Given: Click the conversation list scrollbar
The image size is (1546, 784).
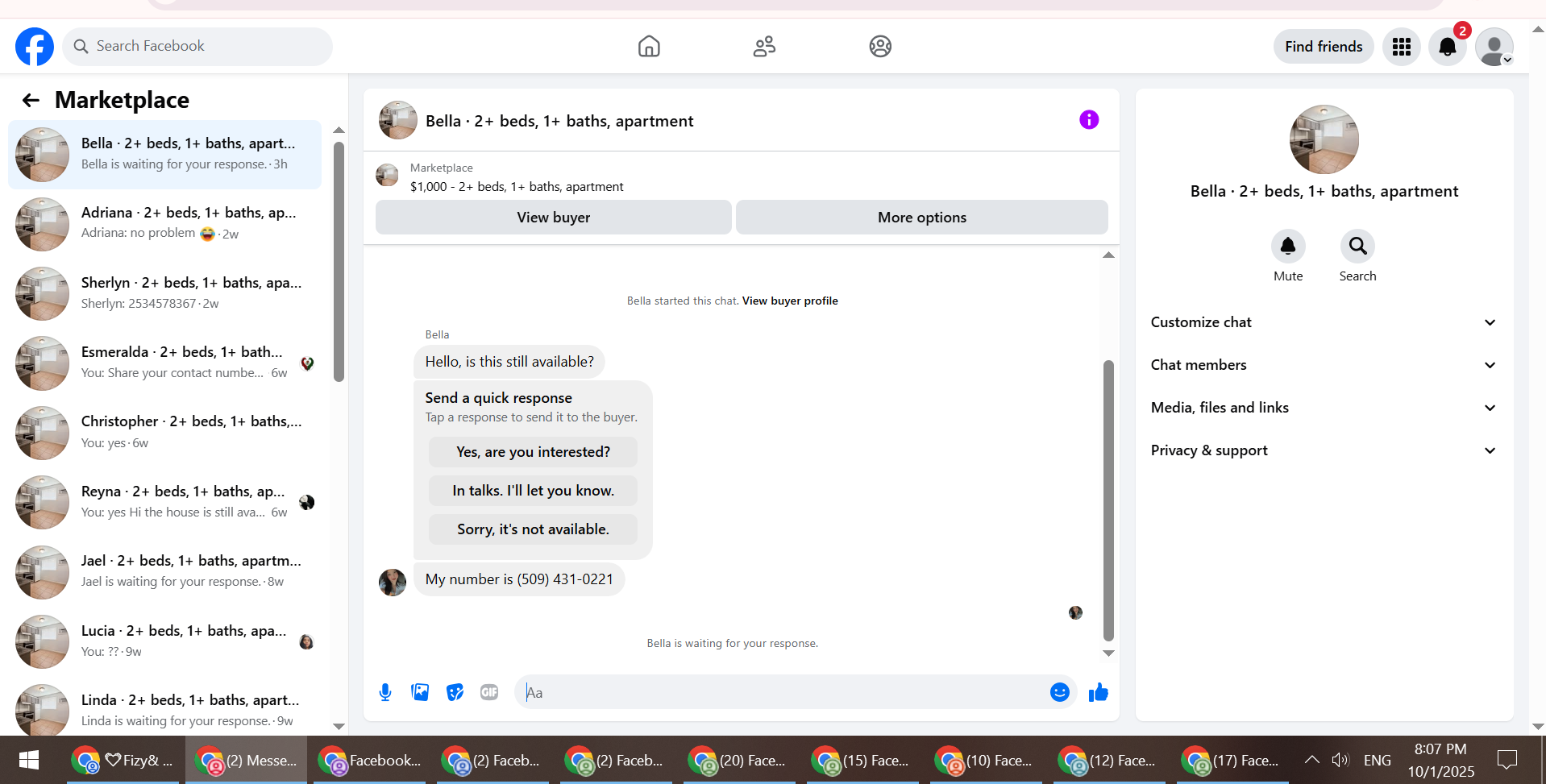Looking at the screenshot, I should pos(339,262).
